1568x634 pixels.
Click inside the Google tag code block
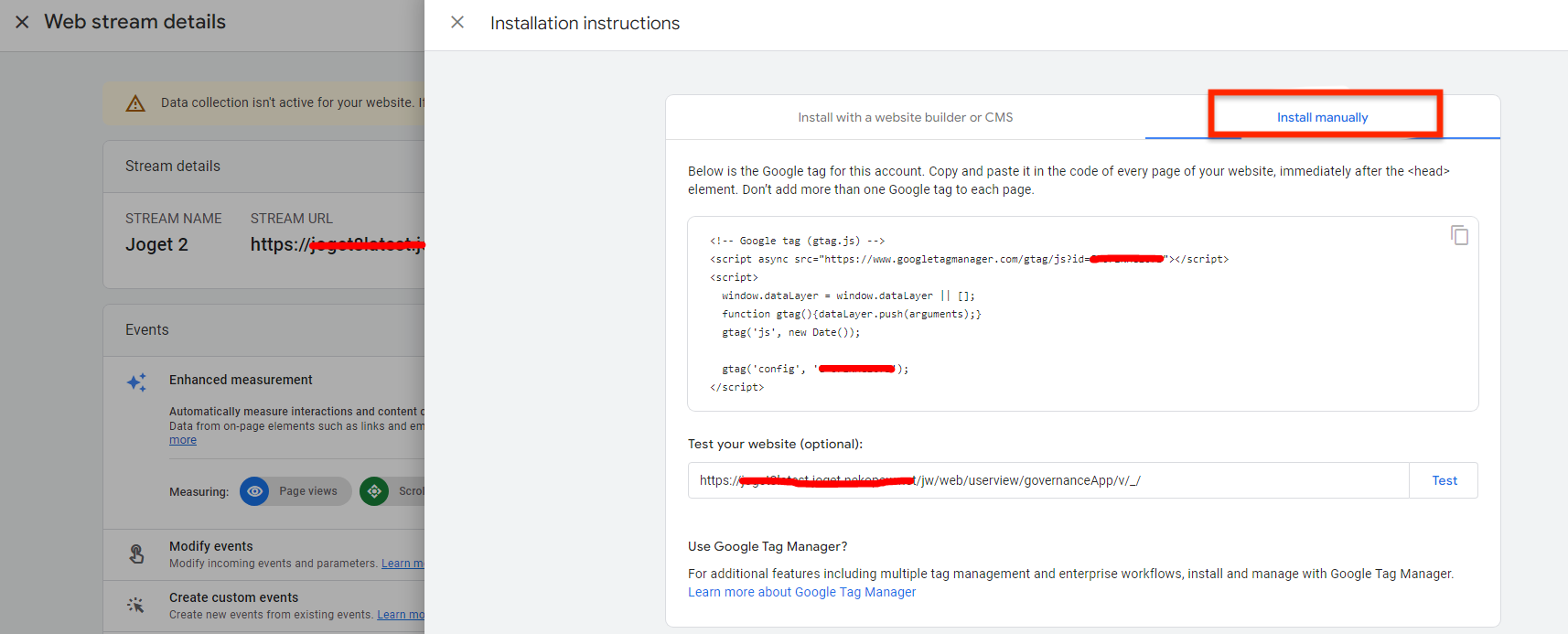click(1083, 314)
